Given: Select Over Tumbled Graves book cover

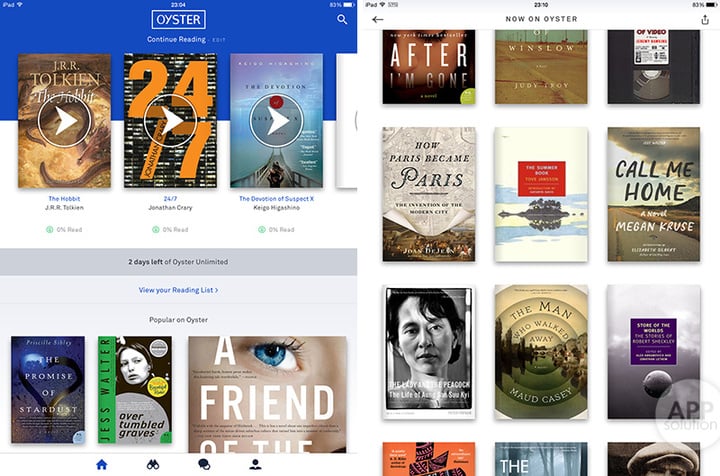Looking at the screenshot, I should 135,390.
